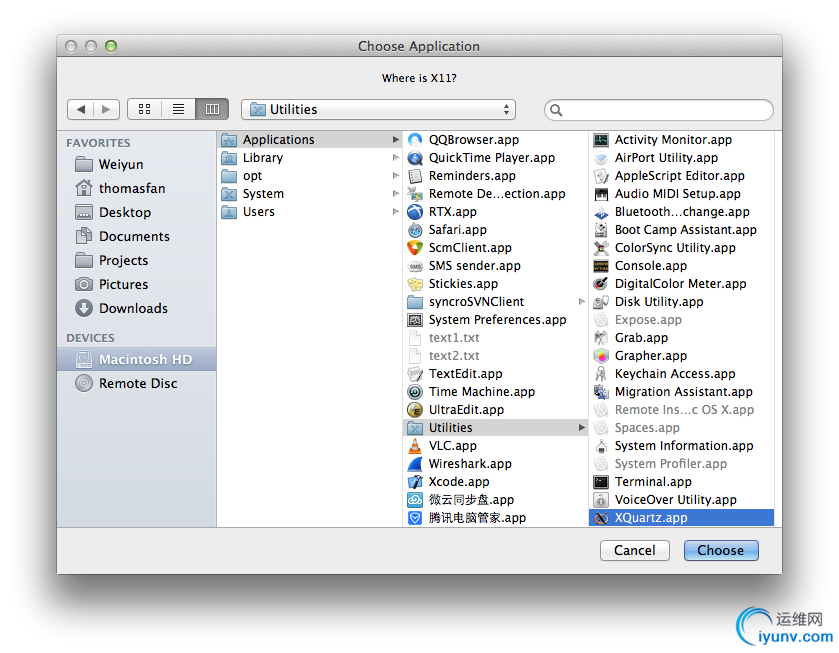Select Reminders.app in the list
Image resolution: width=839 pixels, height=653 pixels.
click(495, 176)
